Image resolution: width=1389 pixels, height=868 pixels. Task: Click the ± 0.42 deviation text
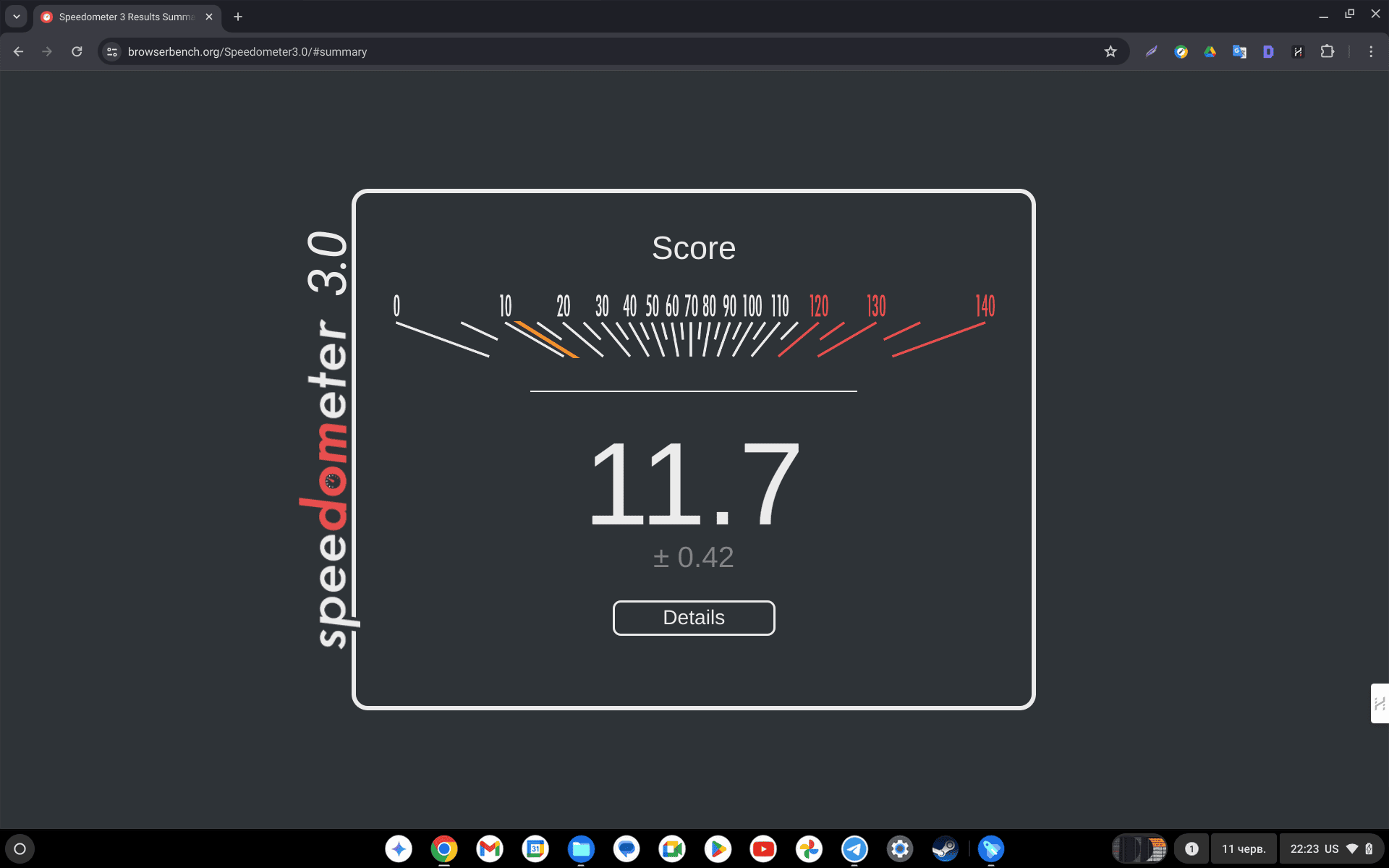pos(694,557)
